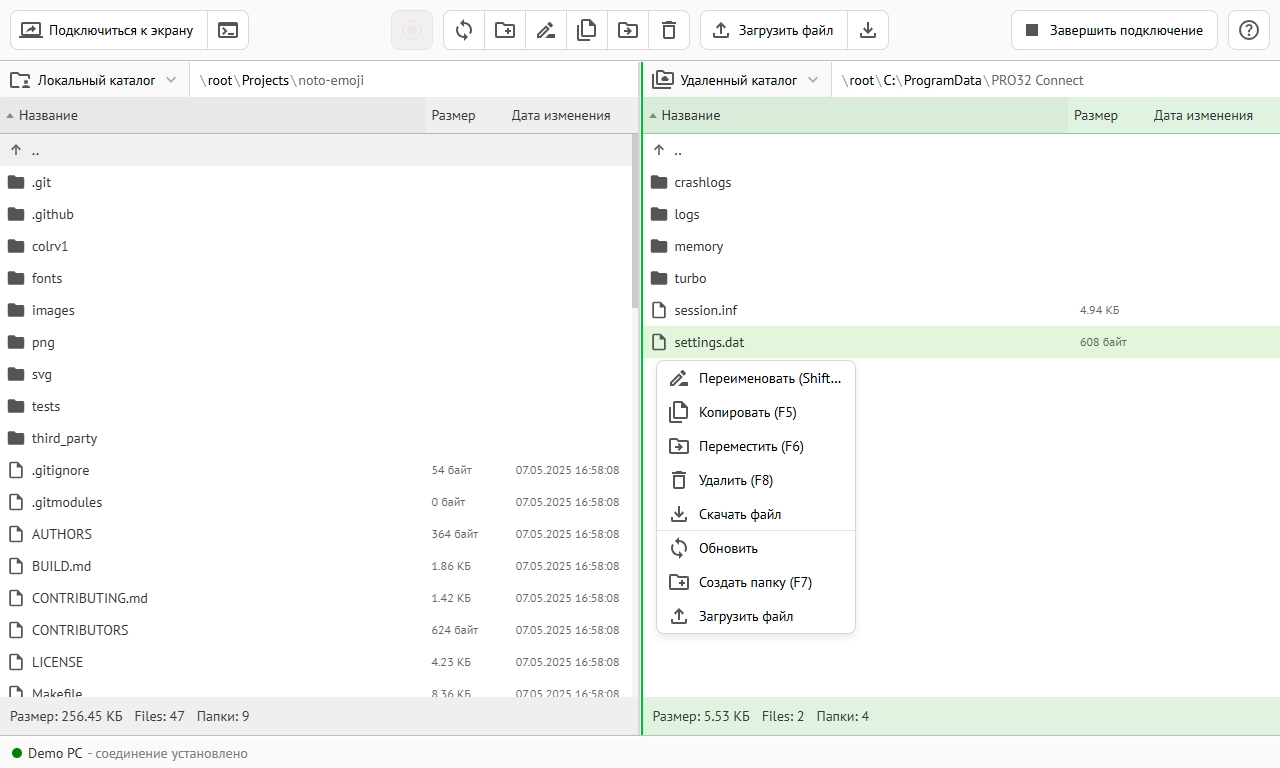Select the colrv1 folder
Viewport: 1280px width, 768px height.
(316, 246)
